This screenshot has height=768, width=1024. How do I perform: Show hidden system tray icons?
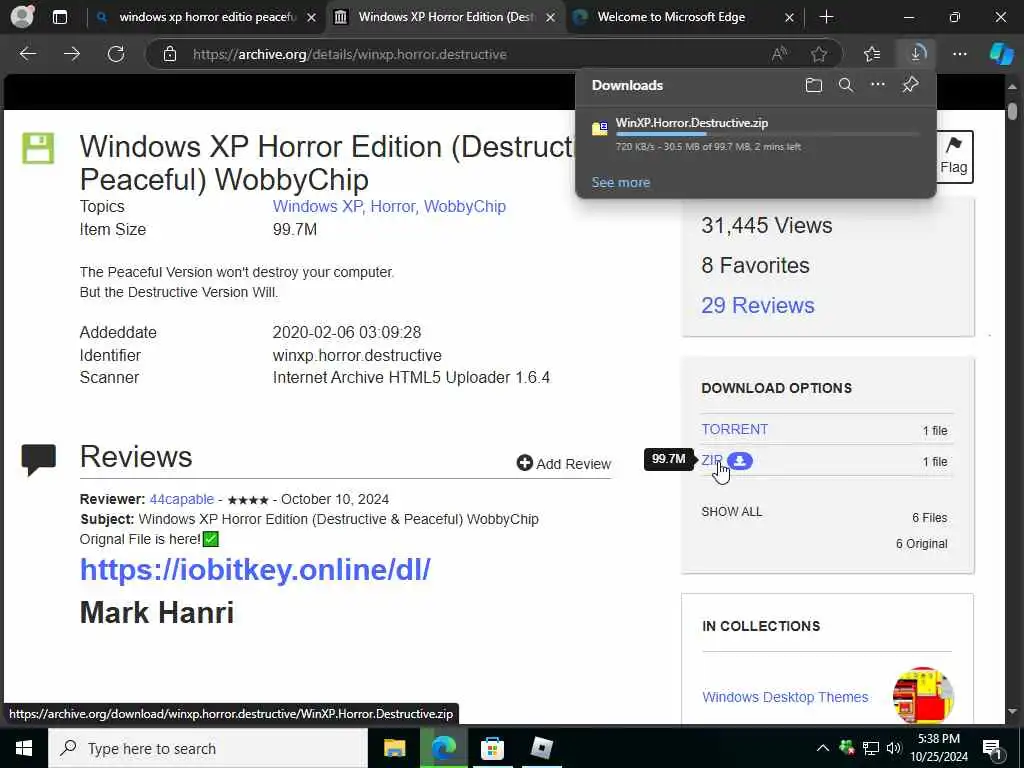pos(823,748)
